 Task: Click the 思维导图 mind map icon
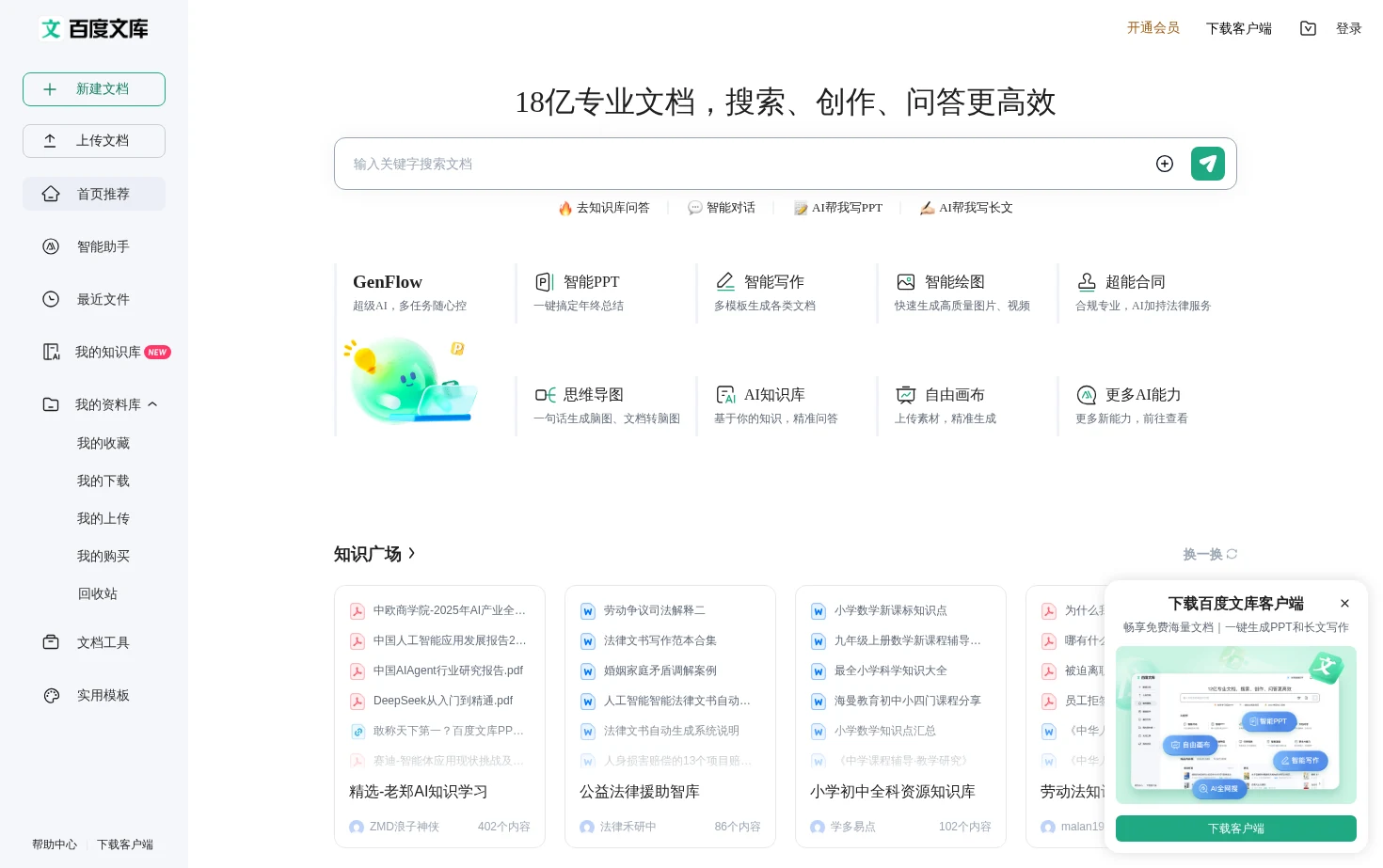(545, 395)
